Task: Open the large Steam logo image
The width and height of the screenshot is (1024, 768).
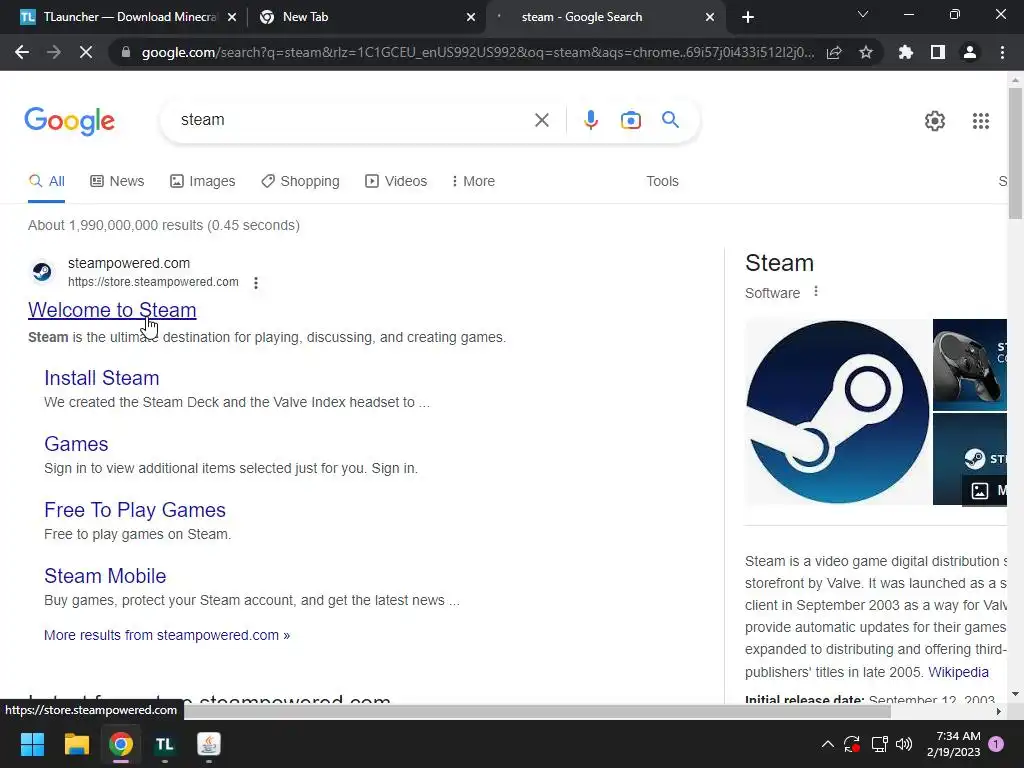Action: (837, 411)
